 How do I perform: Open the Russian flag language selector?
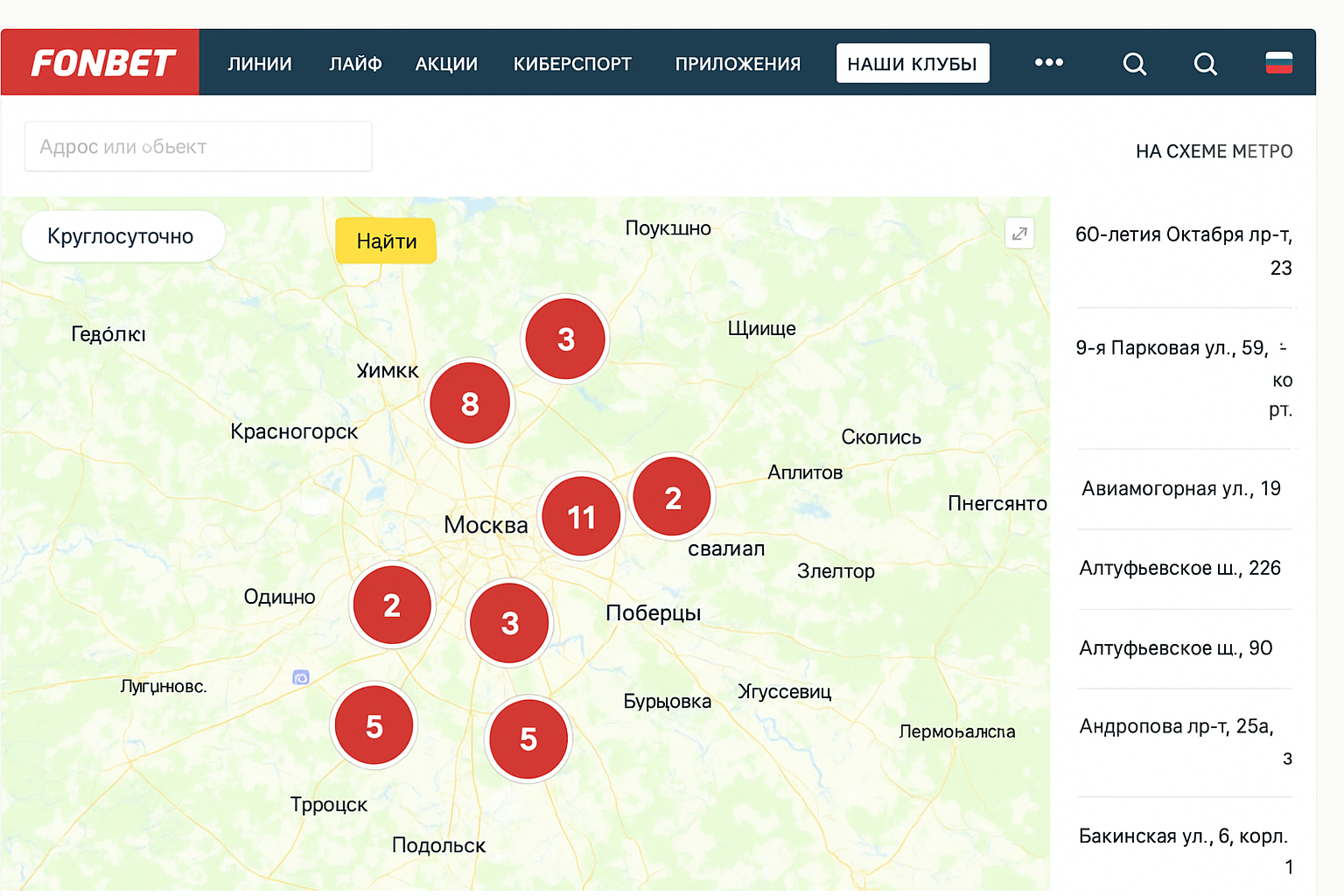1278,63
